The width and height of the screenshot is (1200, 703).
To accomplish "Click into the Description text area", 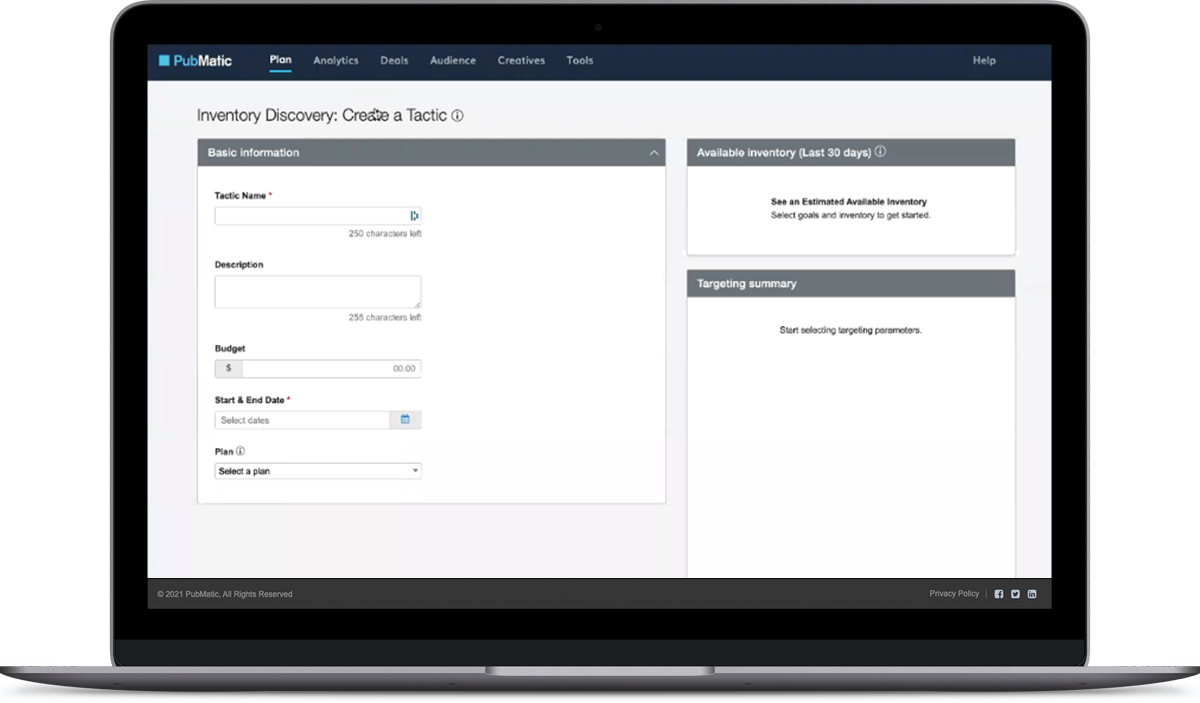I will coord(318,292).
